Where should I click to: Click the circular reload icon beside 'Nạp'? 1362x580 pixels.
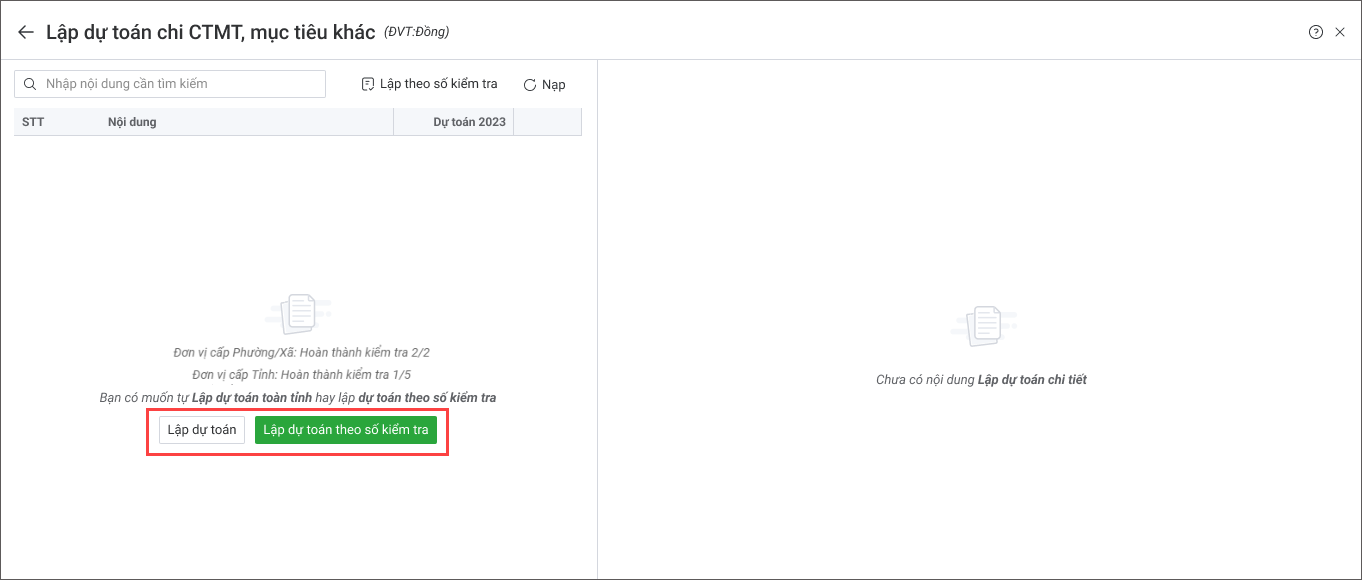530,85
